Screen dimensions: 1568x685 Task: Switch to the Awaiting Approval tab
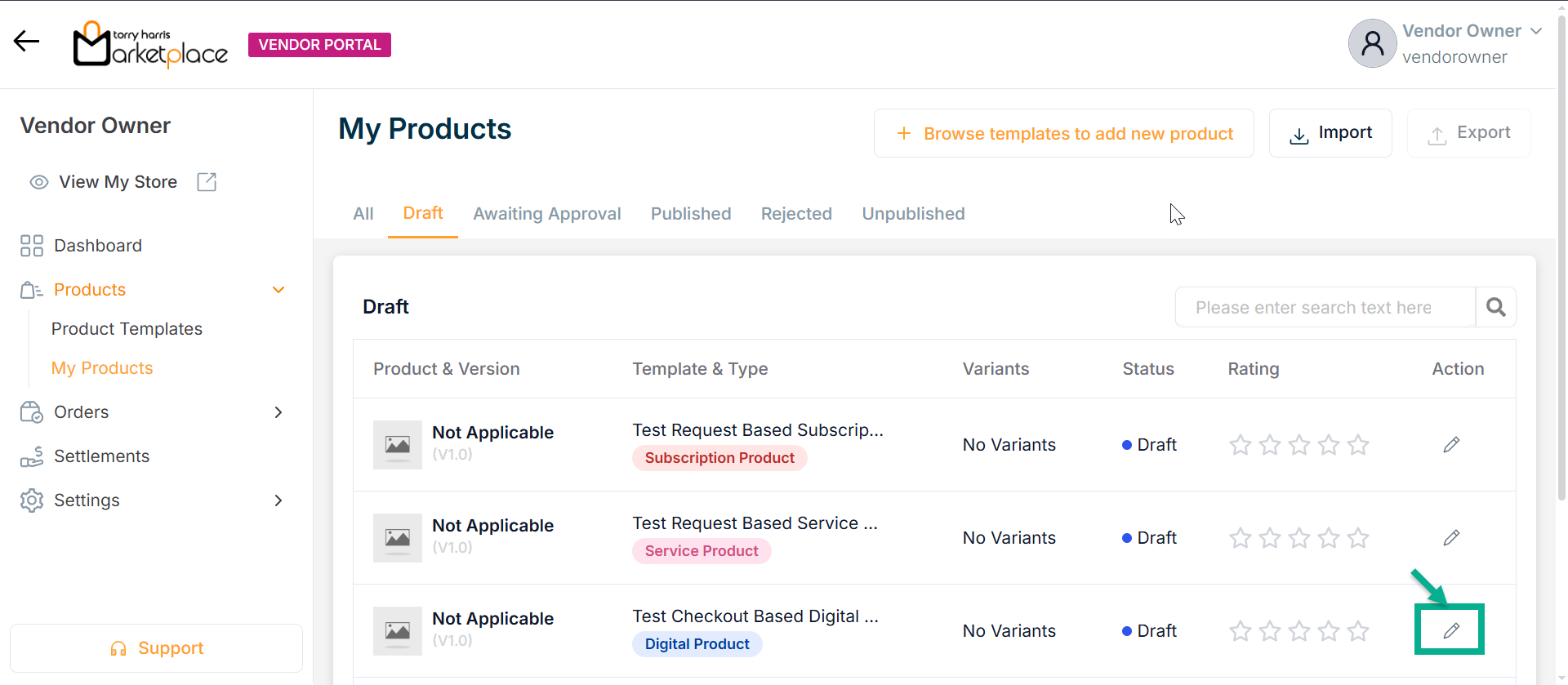tap(546, 214)
